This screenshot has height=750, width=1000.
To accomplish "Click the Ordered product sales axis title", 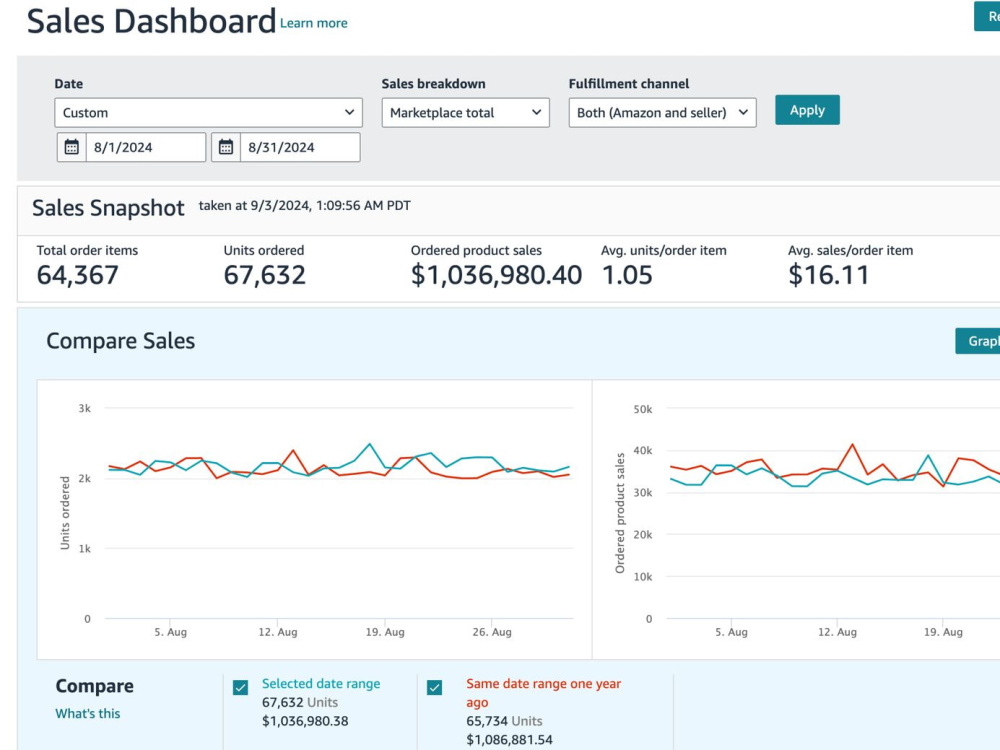I will (620, 513).
